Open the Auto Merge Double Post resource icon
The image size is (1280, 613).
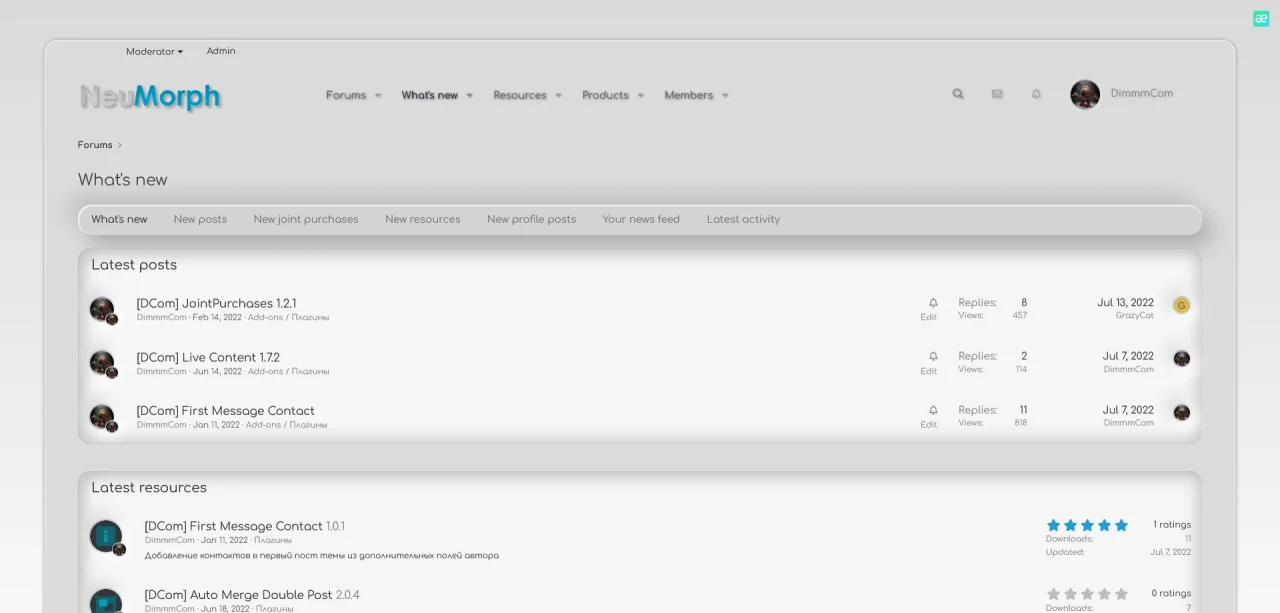pos(107,601)
